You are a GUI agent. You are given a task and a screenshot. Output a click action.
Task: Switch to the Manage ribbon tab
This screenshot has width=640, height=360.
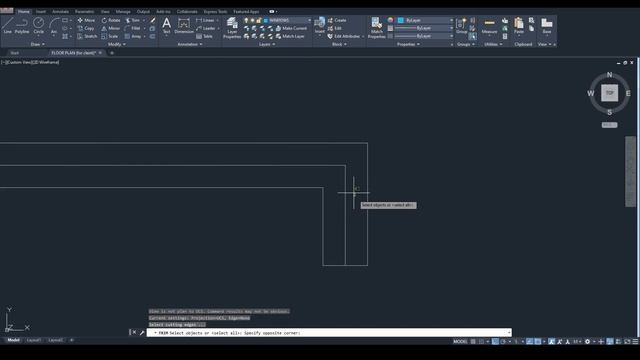[x=123, y=11]
